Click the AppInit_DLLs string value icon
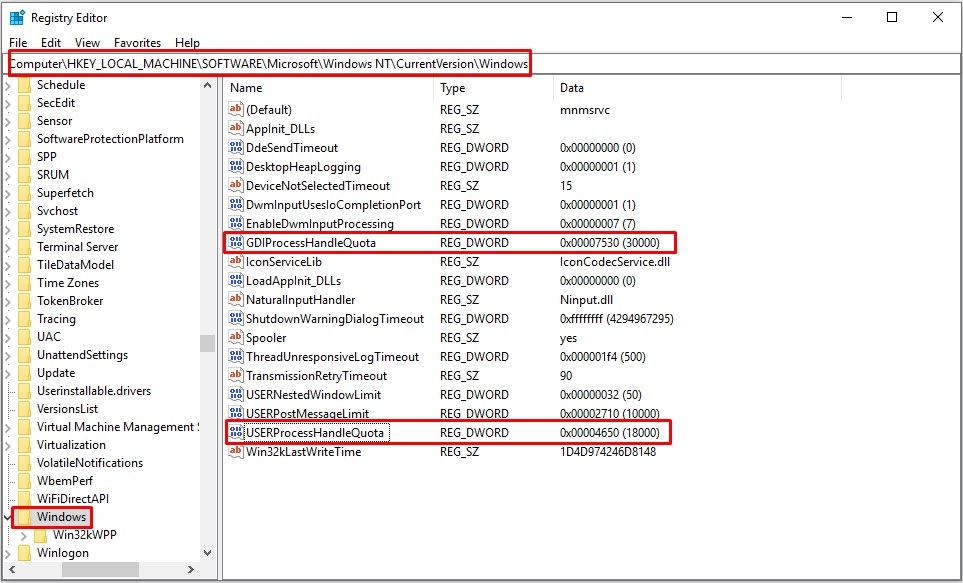Screen dimensions: 963x583 236,128
